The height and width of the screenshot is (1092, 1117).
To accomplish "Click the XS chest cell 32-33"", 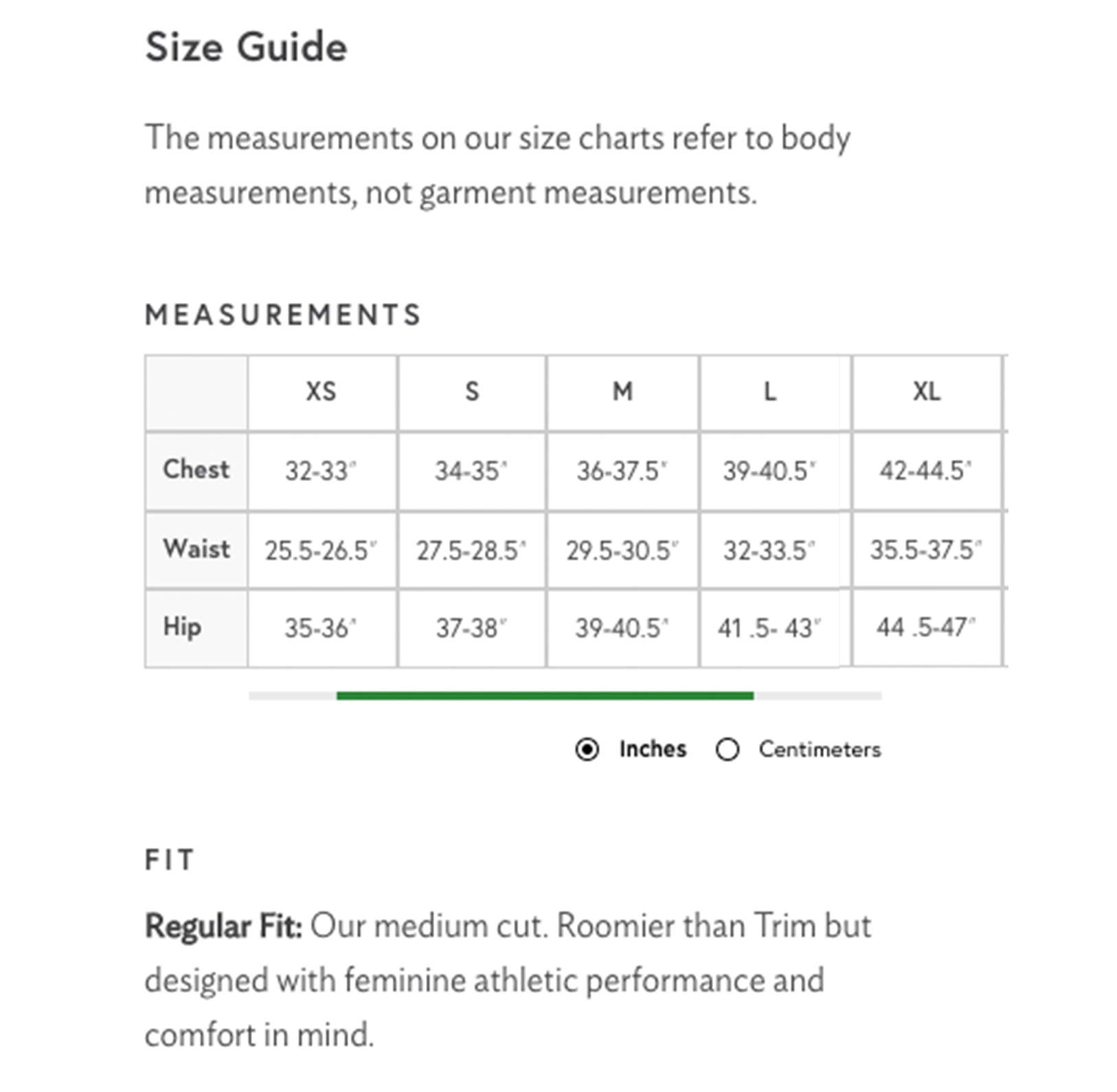I will point(321,471).
